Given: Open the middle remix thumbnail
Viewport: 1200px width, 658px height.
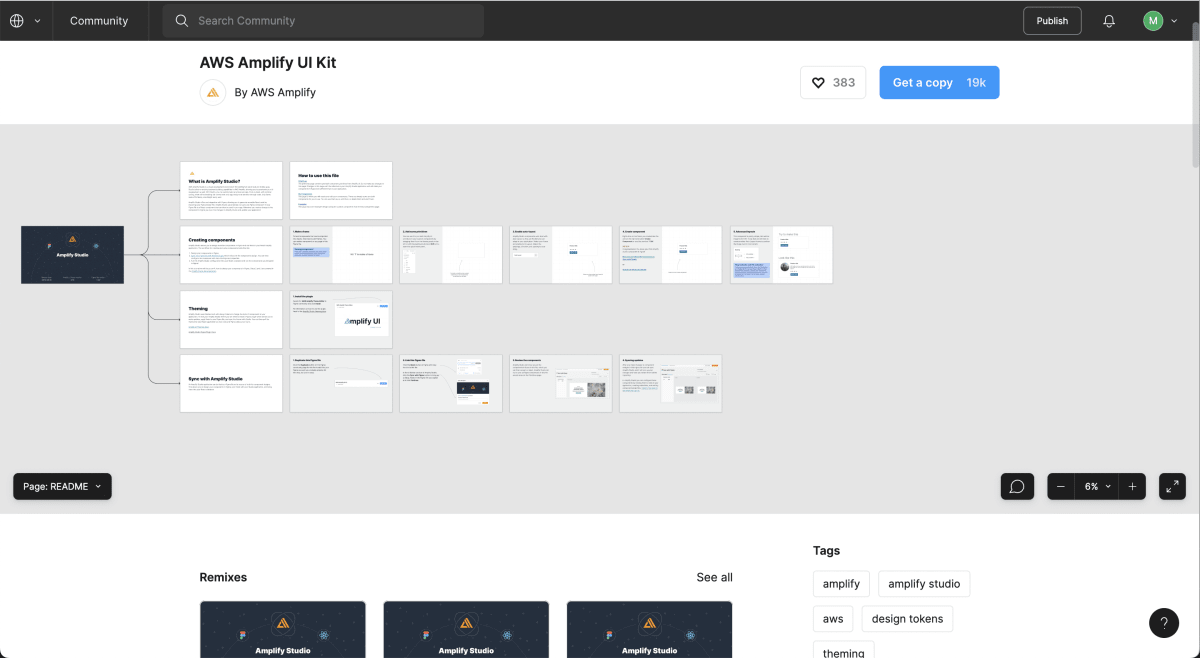Looking at the screenshot, I should 466,629.
